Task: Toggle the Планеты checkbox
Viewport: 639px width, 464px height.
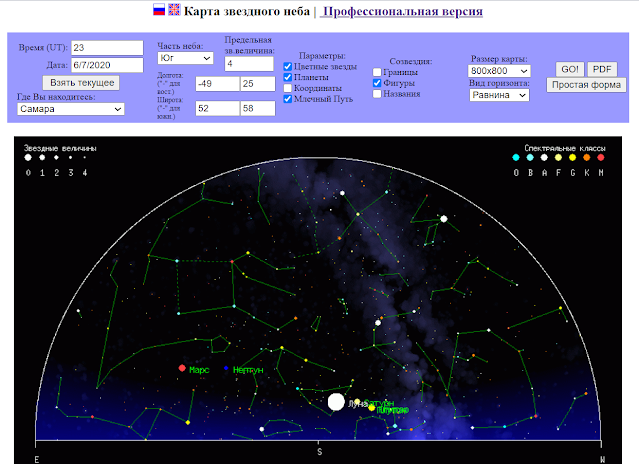Action: click(288, 77)
